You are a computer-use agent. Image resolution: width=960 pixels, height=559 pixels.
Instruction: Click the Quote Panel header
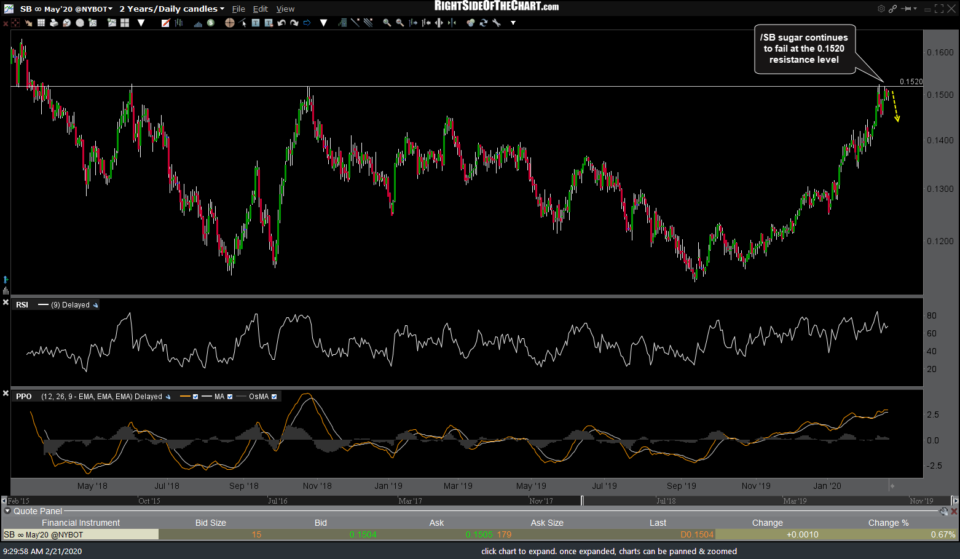click(36, 510)
